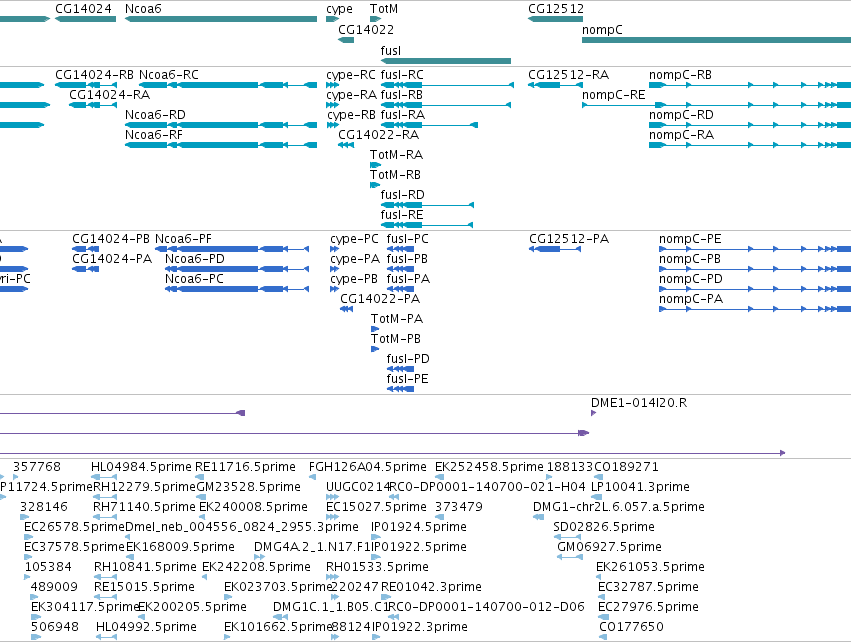
Task: Select protein Ncoa6-PD
Action: tap(237, 269)
